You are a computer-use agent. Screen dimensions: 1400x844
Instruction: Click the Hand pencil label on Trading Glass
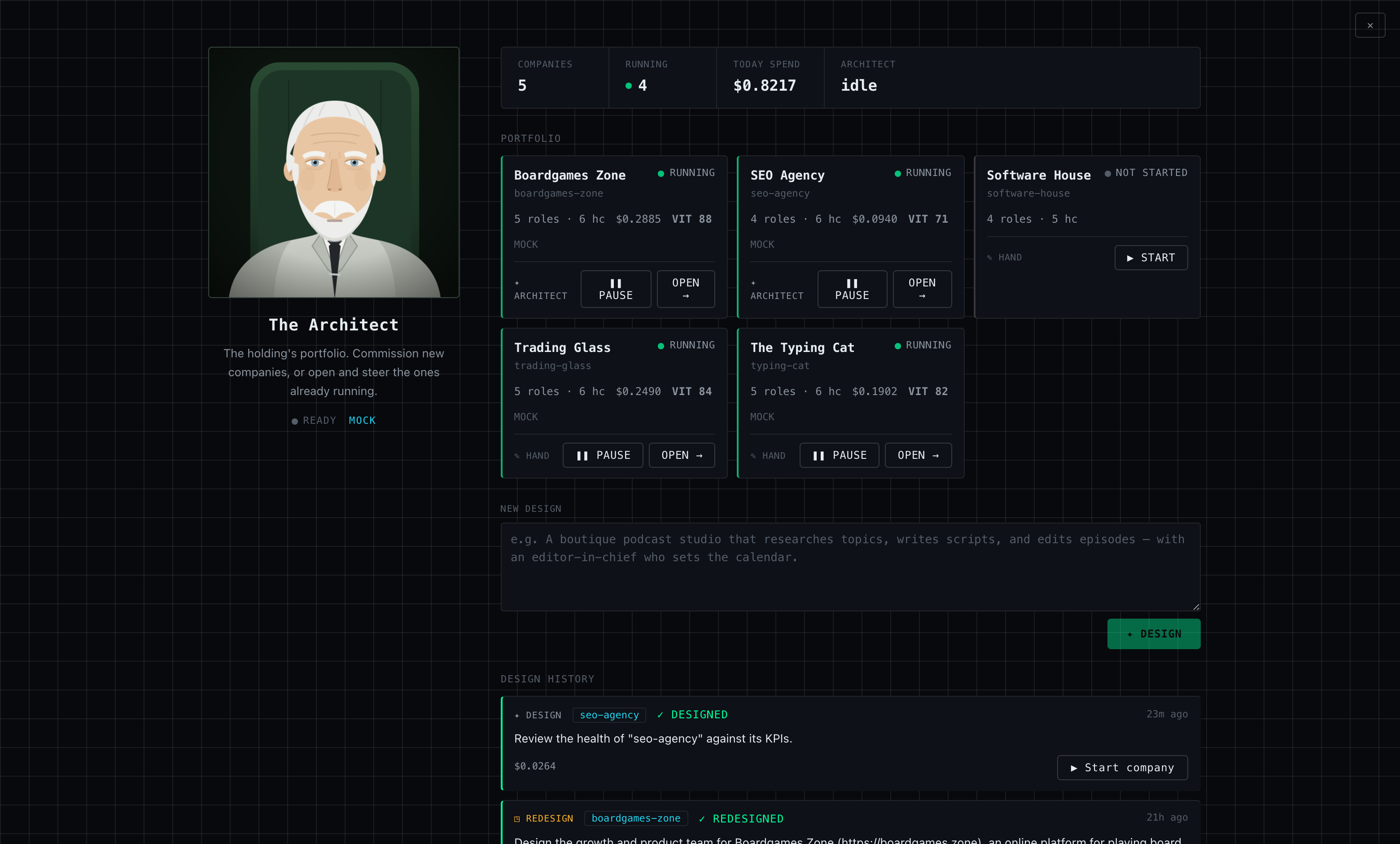[x=531, y=456]
